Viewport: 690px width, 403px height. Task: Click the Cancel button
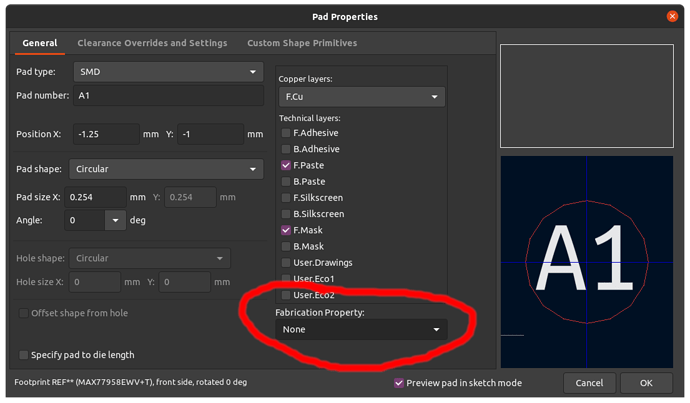[x=589, y=383]
